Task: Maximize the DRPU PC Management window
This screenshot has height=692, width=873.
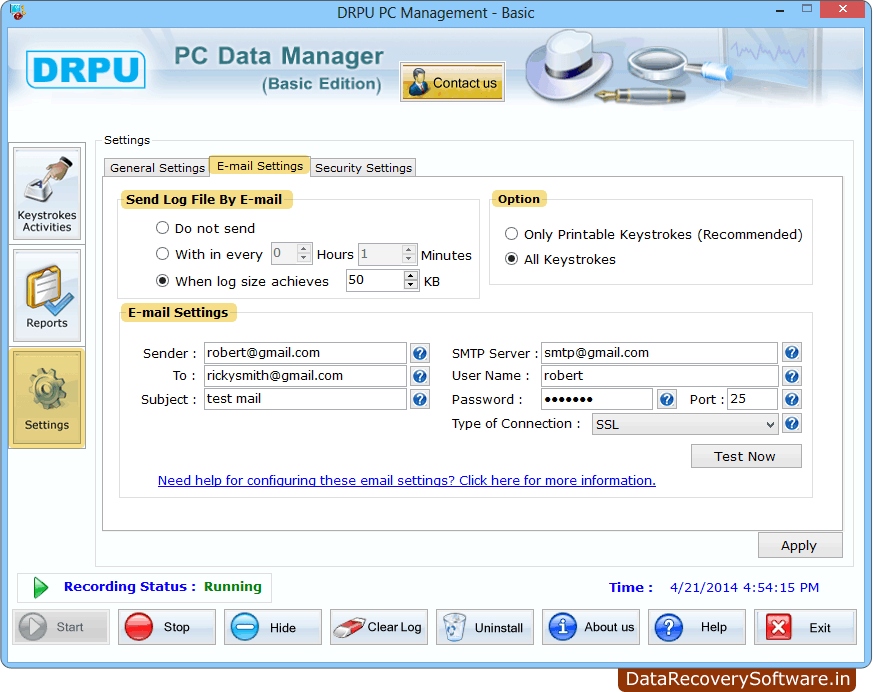Action: (807, 9)
